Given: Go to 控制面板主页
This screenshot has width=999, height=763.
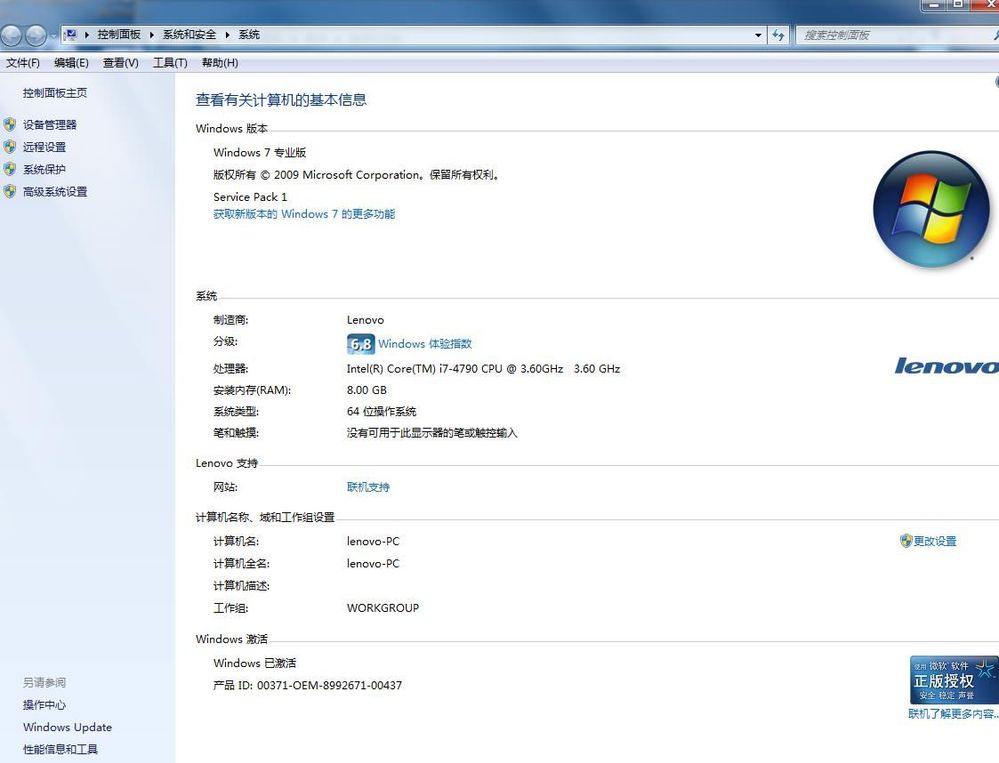Looking at the screenshot, I should coord(55,93).
